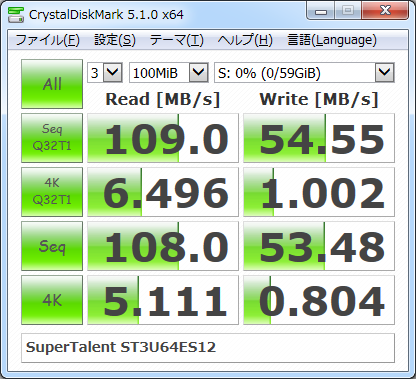Open the テーマ(T) menu
Viewport: 416px width, 379px height.
click(x=177, y=40)
